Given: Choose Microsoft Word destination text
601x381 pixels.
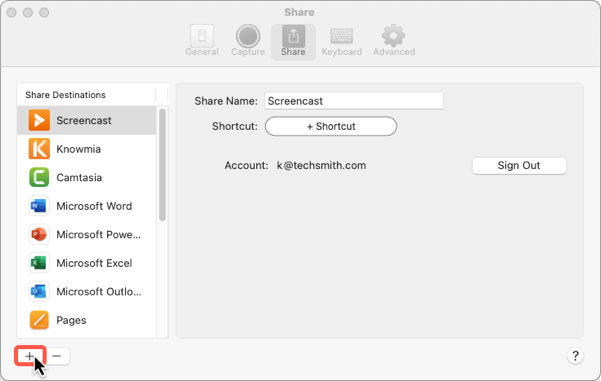Looking at the screenshot, I should coord(94,206).
